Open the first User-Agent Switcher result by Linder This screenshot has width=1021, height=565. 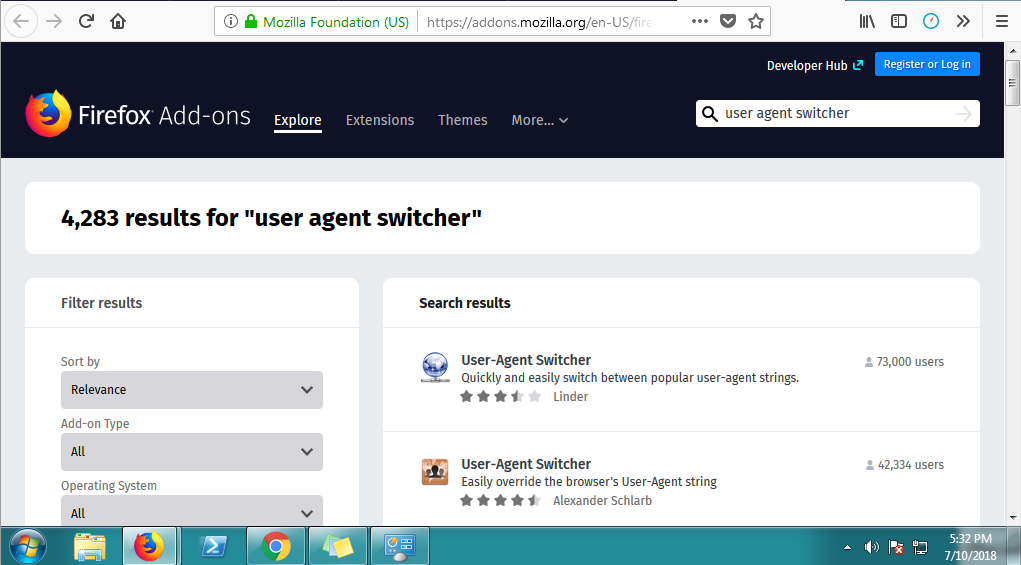pyautogui.click(x=525, y=360)
